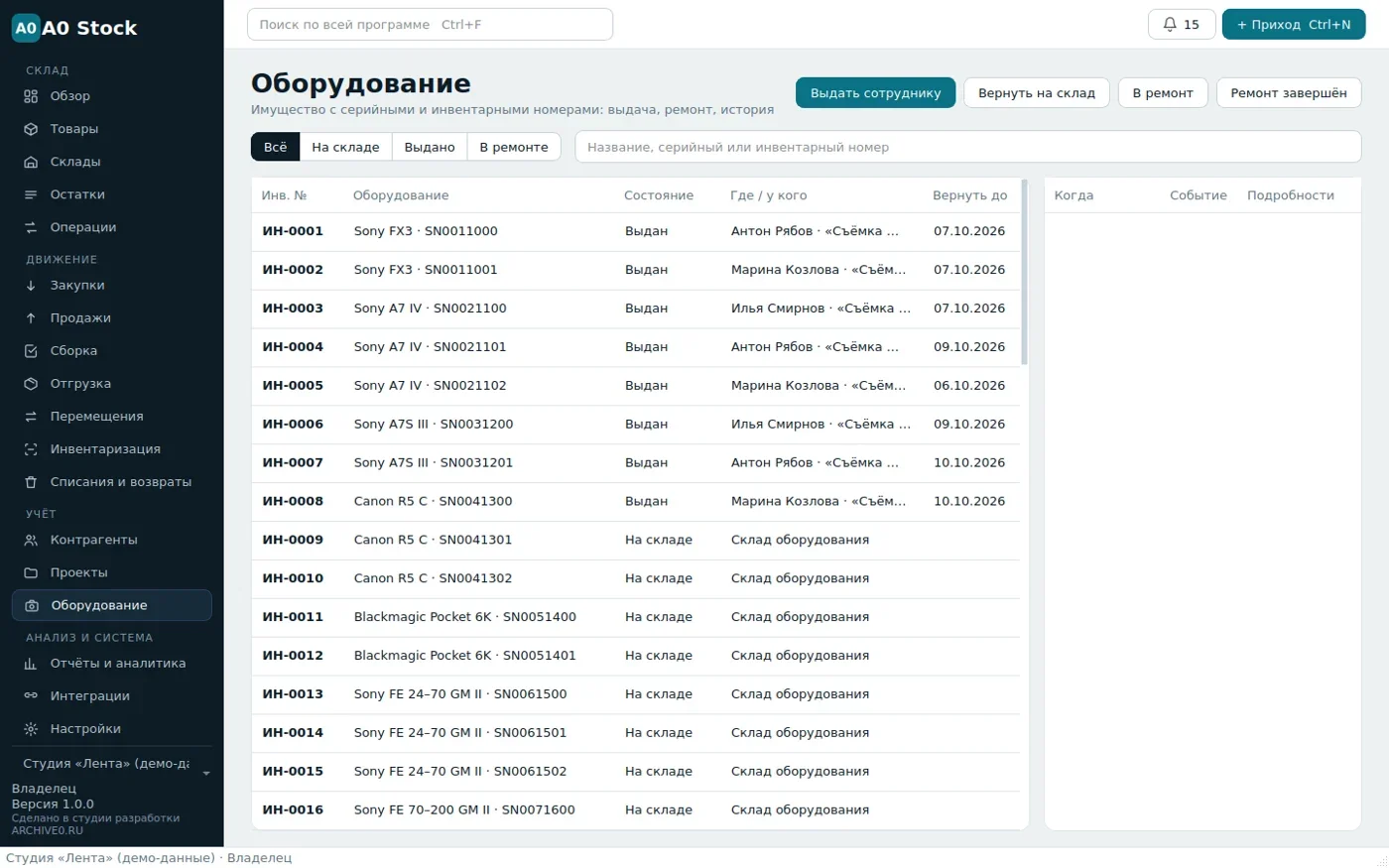Screen dimensions: 1389x868
Task: Click the Склады warehouse icon
Action: pos(31,162)
